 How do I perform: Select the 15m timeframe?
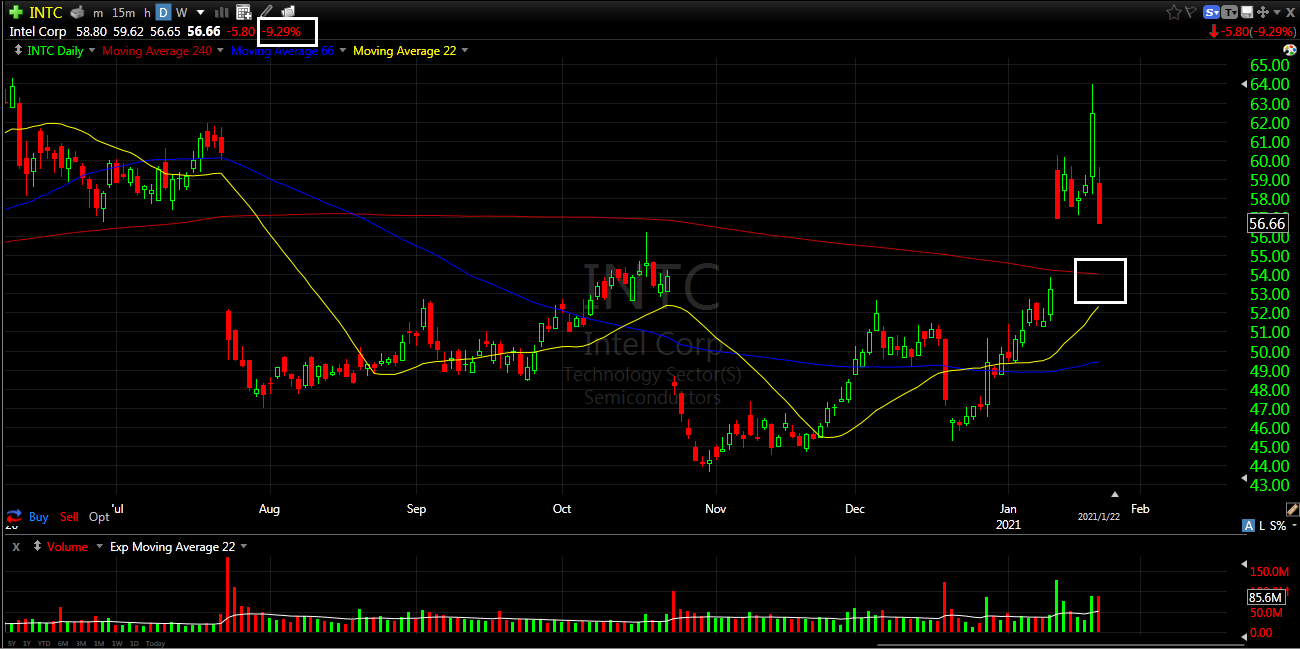click(x=124, y=13)
